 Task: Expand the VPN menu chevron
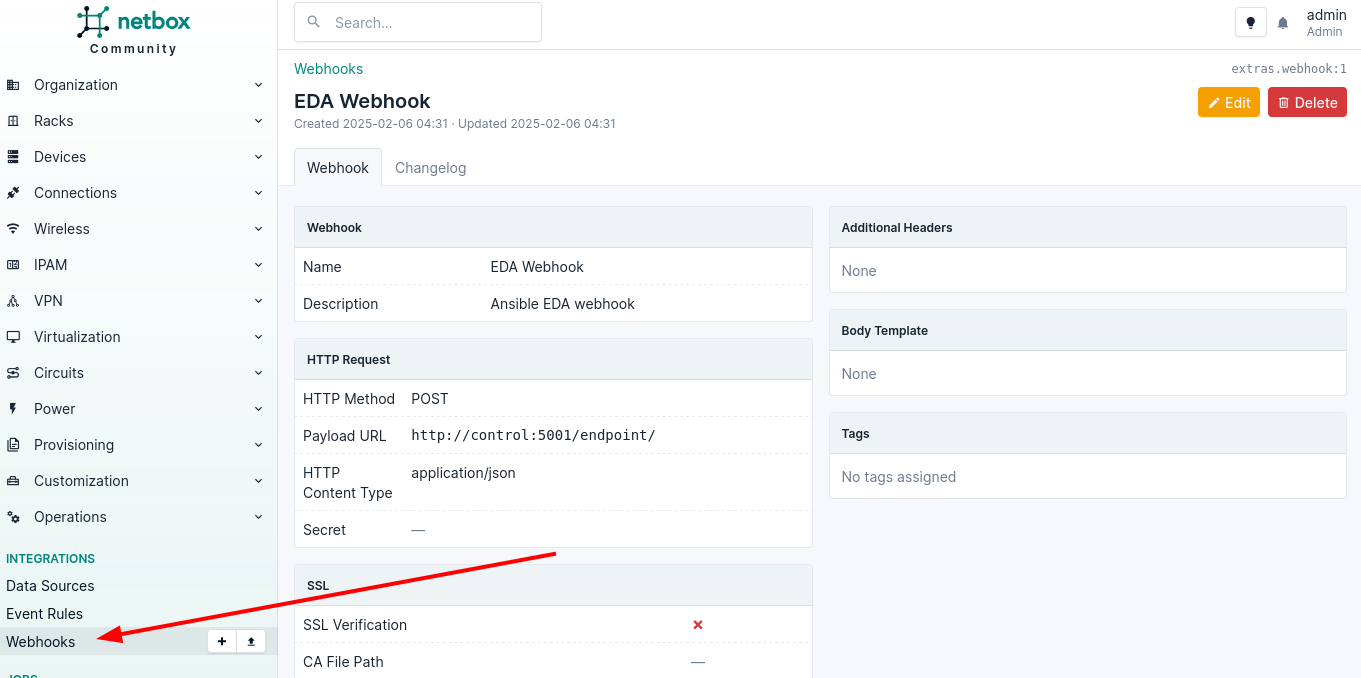click(258, 301)
